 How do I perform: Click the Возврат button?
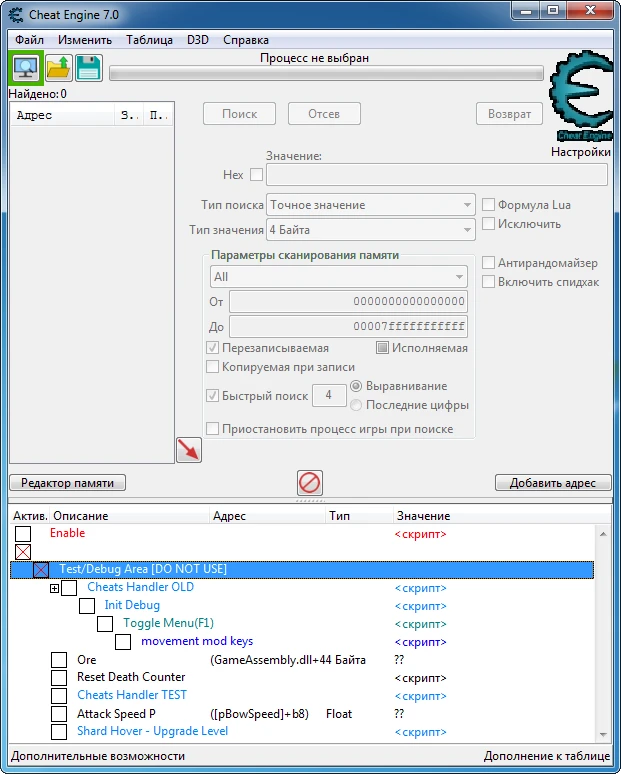click(x=509, y=114)
